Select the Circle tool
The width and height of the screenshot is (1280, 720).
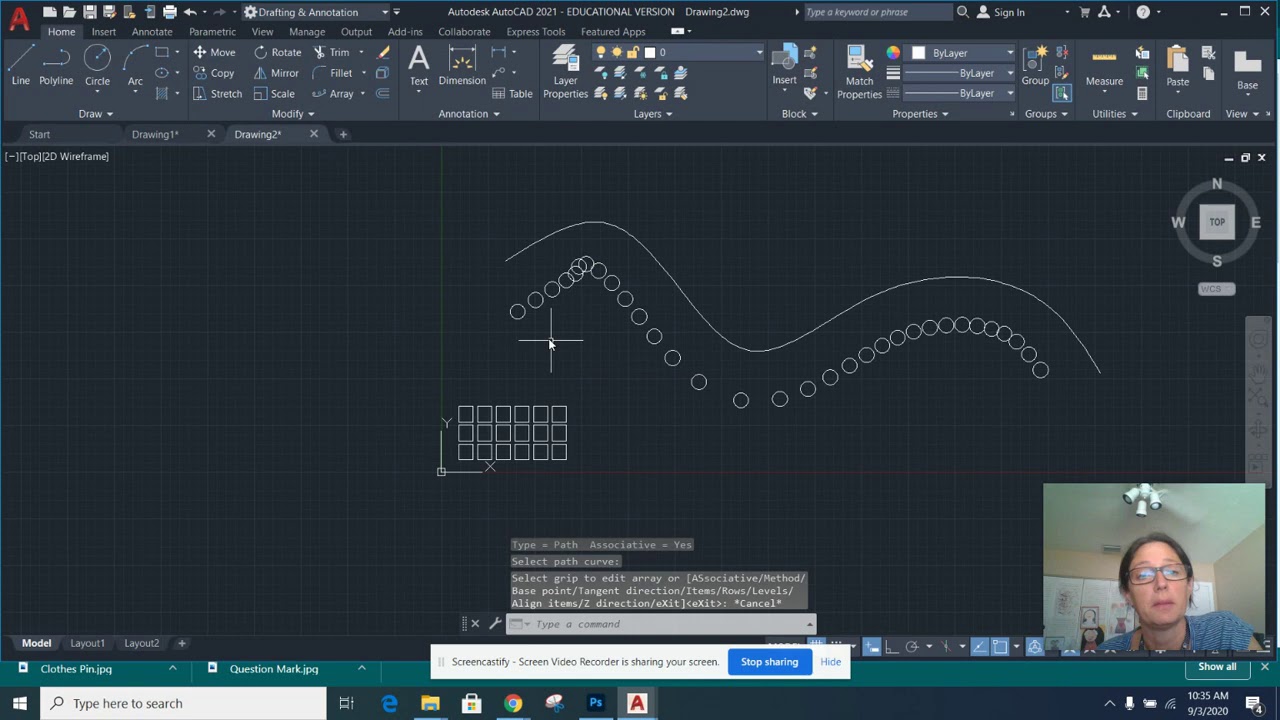coord(97,66)
